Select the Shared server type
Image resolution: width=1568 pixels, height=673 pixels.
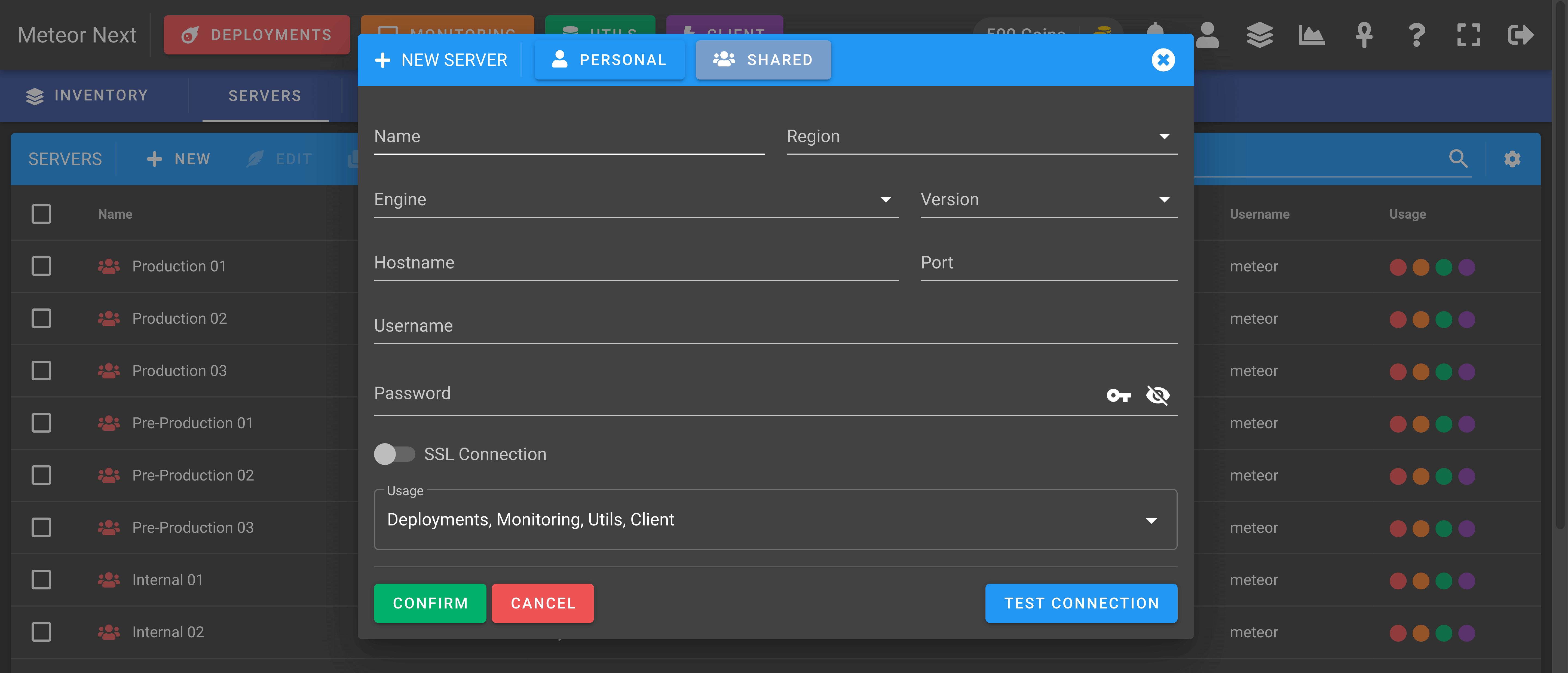pos(763,60)
